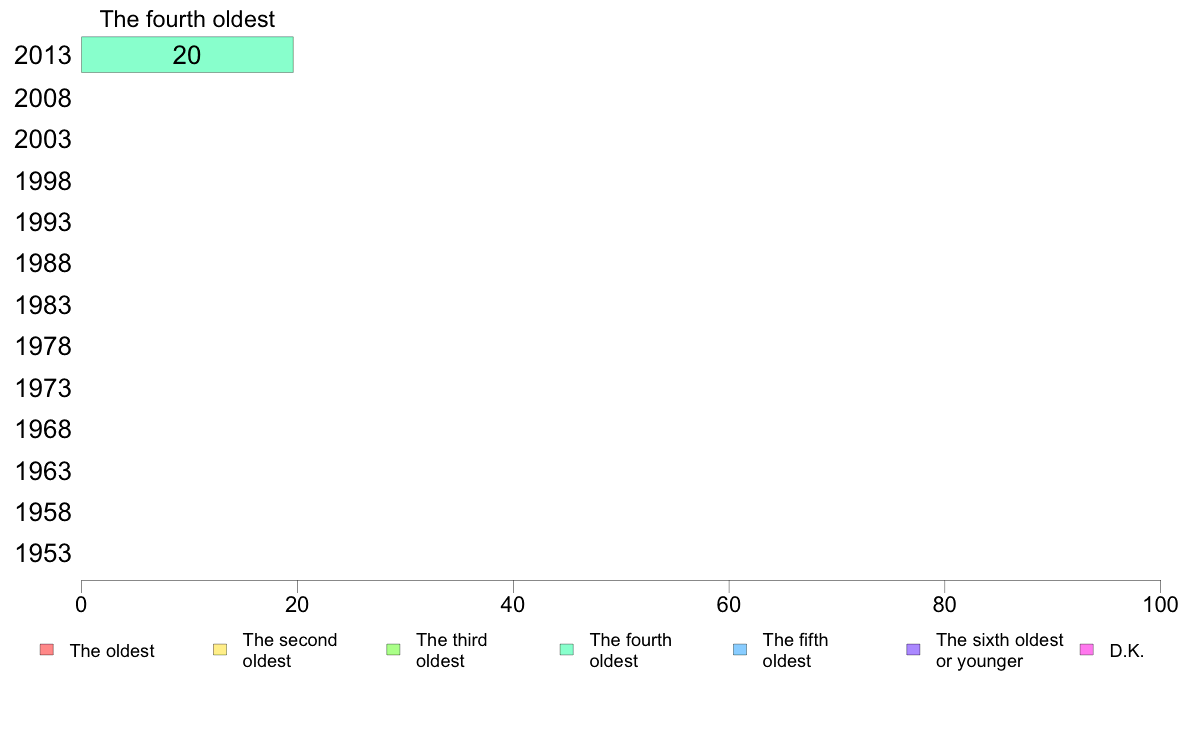Click the 100 tick on x-axis
This screenshot has width=1188, height=736.
click(x=1160, y=604)
